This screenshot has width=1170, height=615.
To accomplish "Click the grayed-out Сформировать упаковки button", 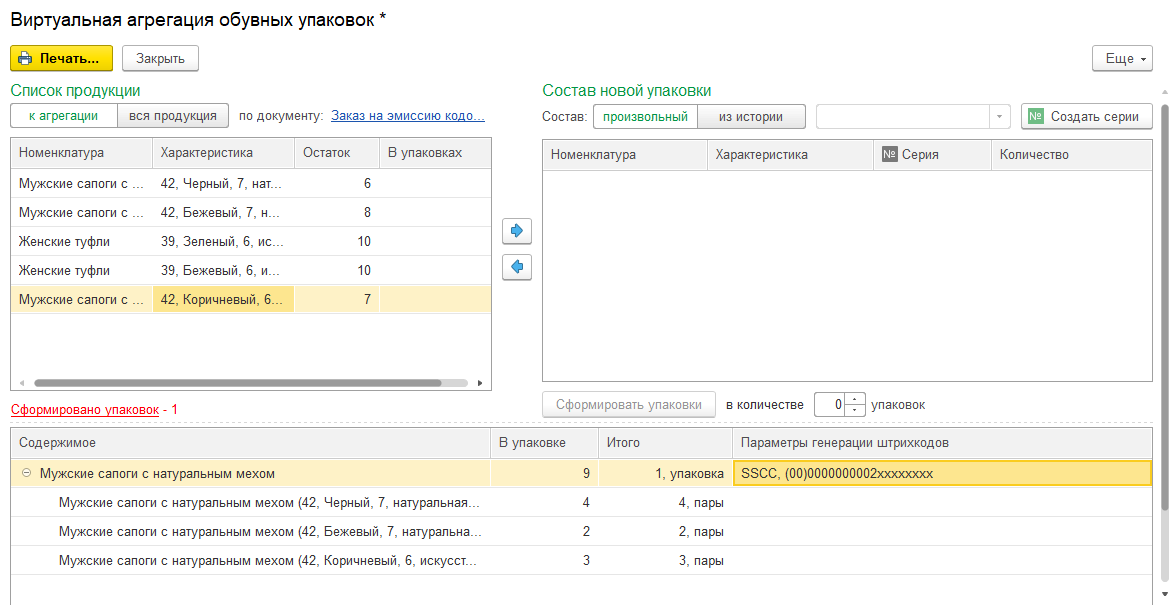I will [628, 405].
